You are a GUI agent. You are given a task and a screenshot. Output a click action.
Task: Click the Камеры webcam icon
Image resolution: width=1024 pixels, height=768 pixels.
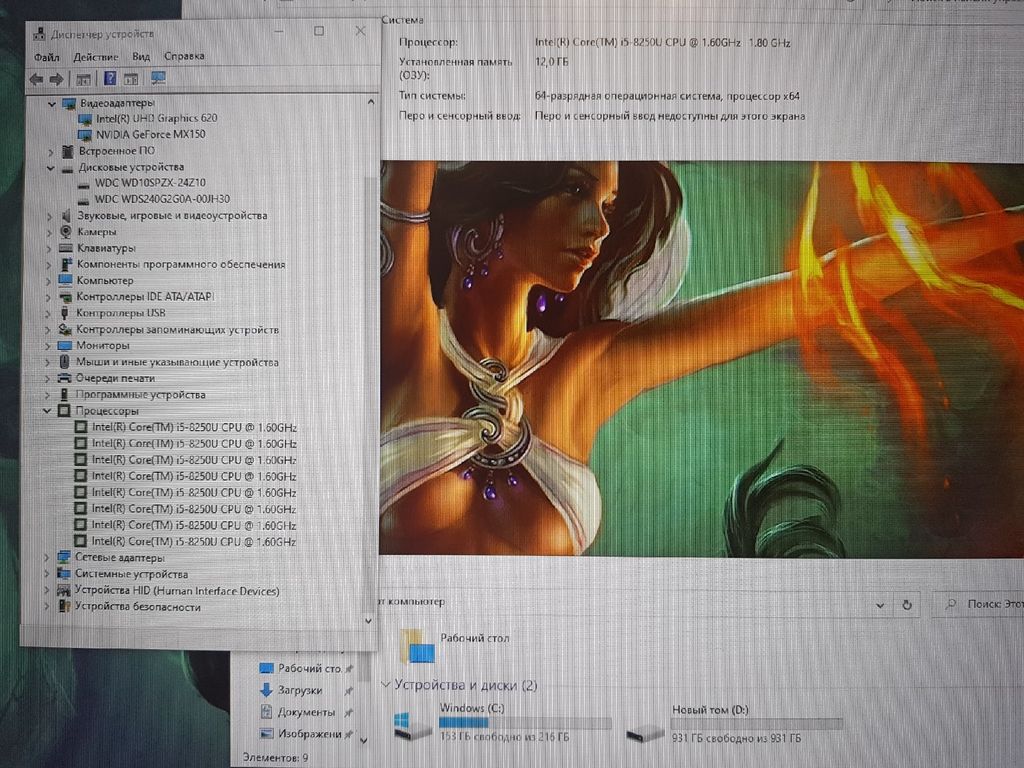click(66, 232)
